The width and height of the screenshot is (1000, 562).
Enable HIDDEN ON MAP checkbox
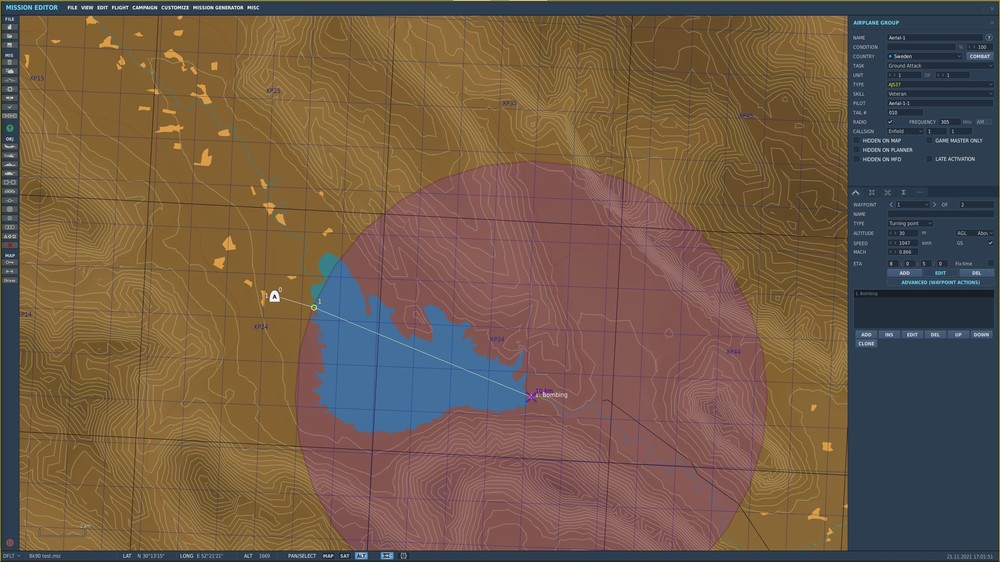click(x=857, y=140)
